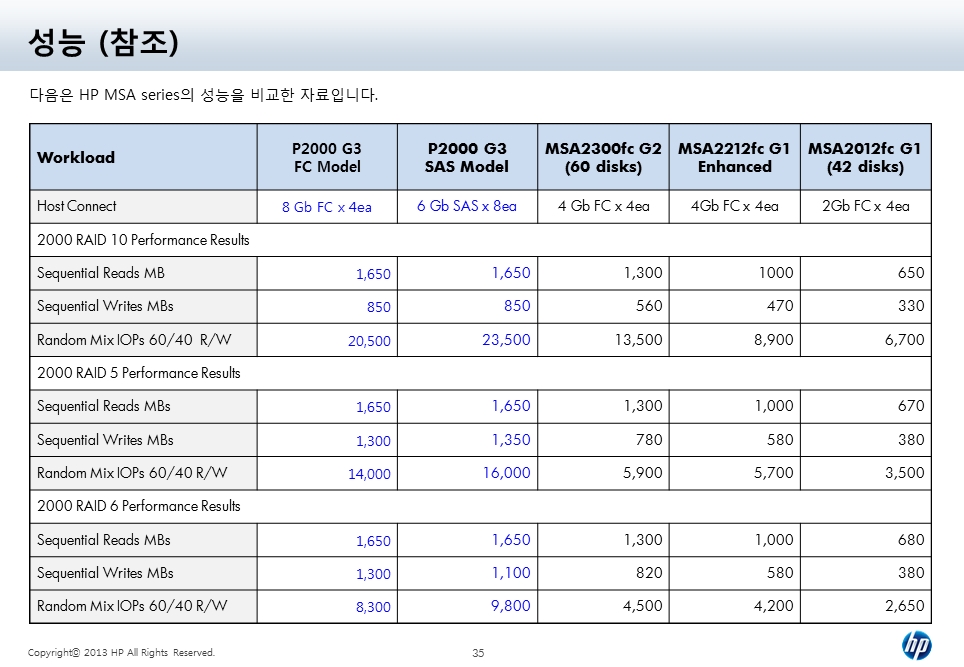Image resolution: width=964 pixels, height=667 pixels.
Task: Click the '8 Gb FC x 4ea' cell
Action: [327, 207]
